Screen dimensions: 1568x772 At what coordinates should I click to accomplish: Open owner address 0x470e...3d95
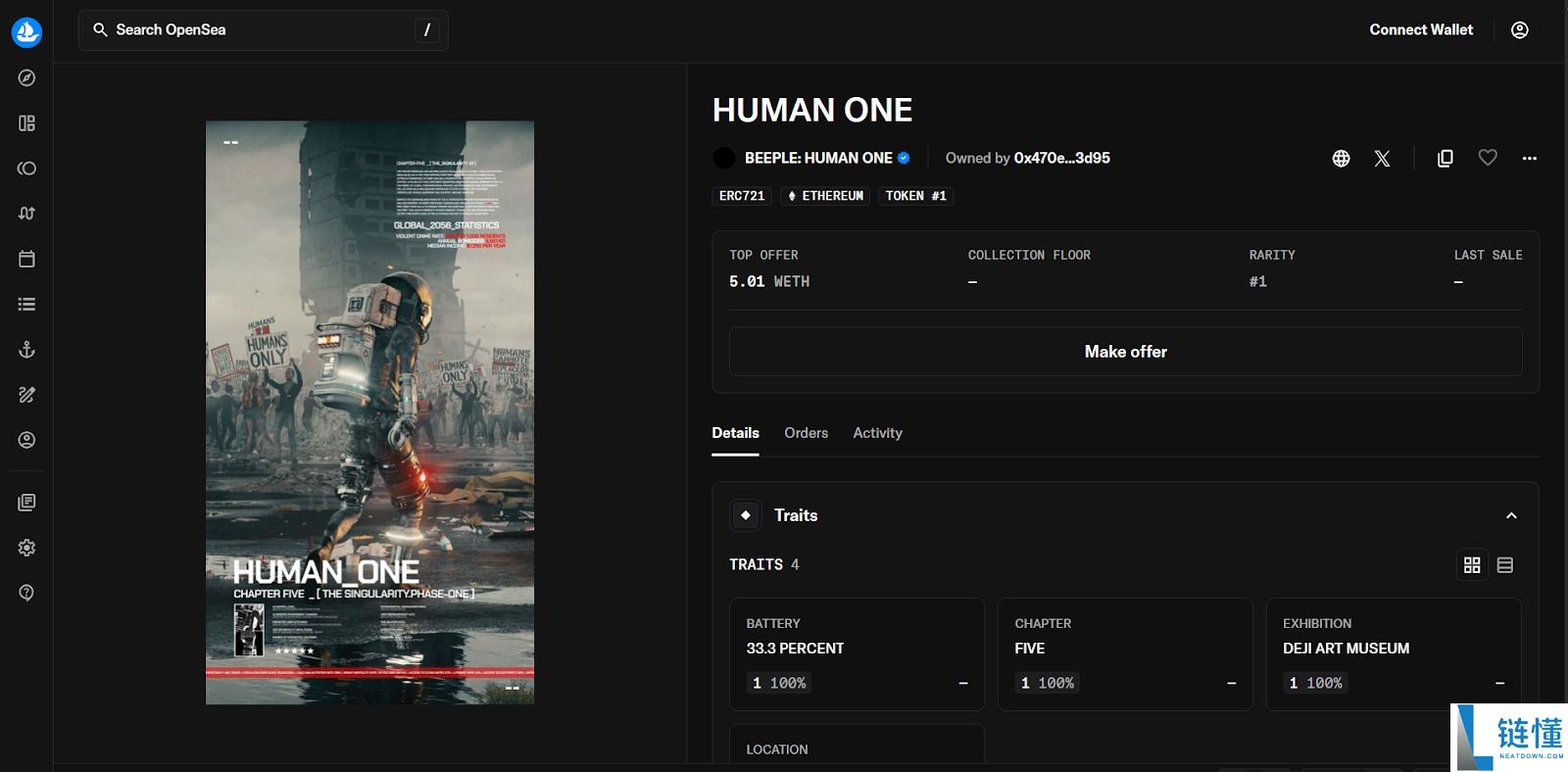click(1061, 158)
